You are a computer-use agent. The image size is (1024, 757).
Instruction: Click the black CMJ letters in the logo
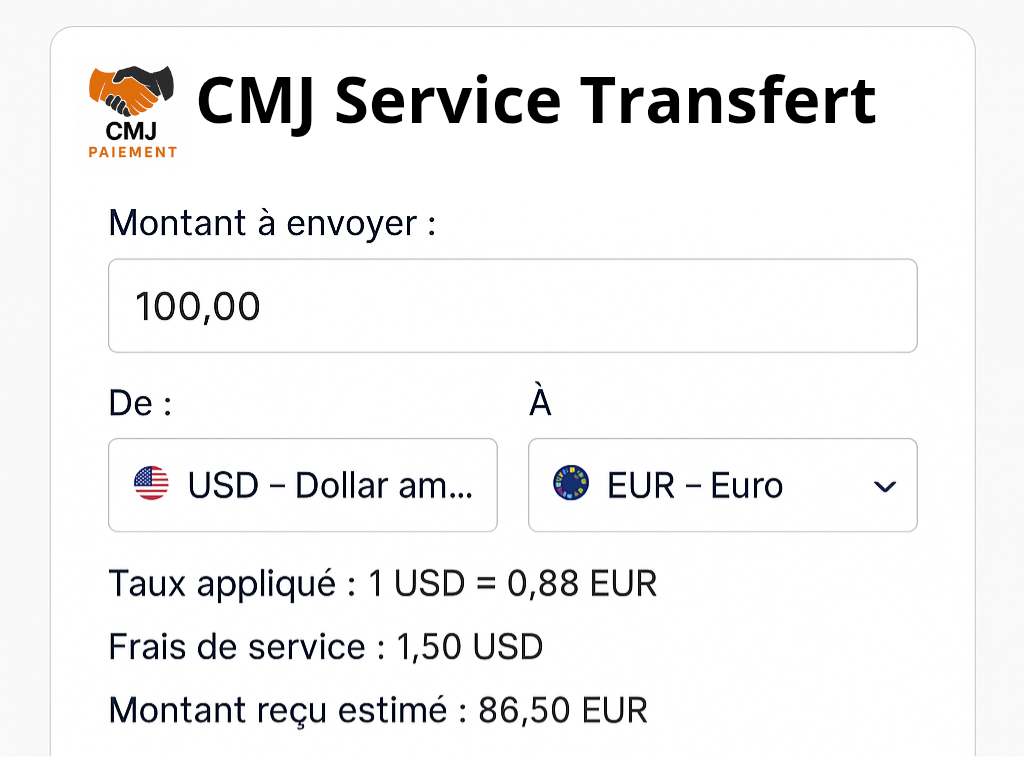click(131, 130)
